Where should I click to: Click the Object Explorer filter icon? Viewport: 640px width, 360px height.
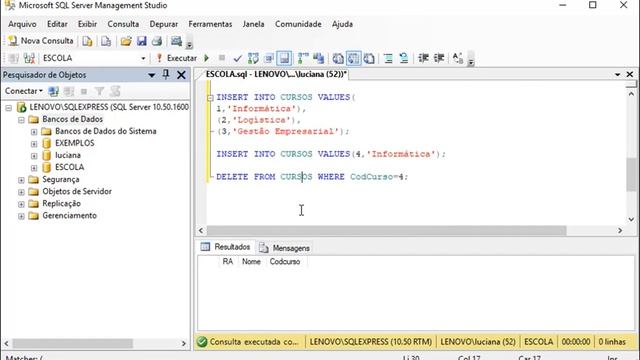pos(99,91)
